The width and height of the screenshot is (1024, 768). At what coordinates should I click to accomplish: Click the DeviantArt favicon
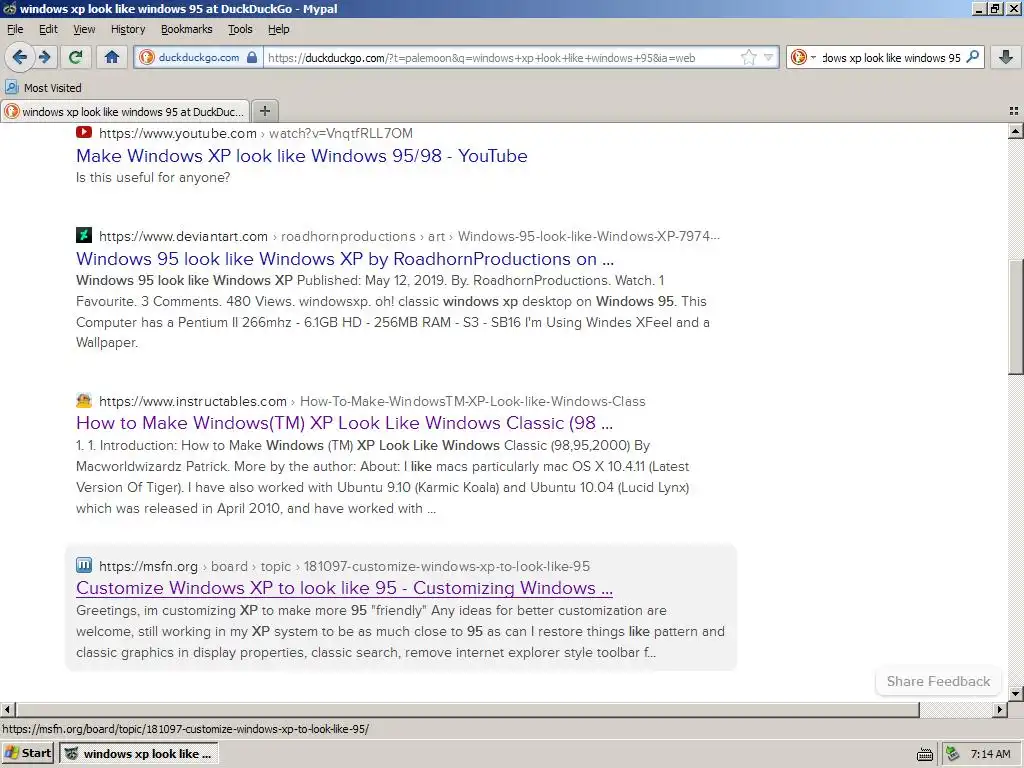[84, 235]
